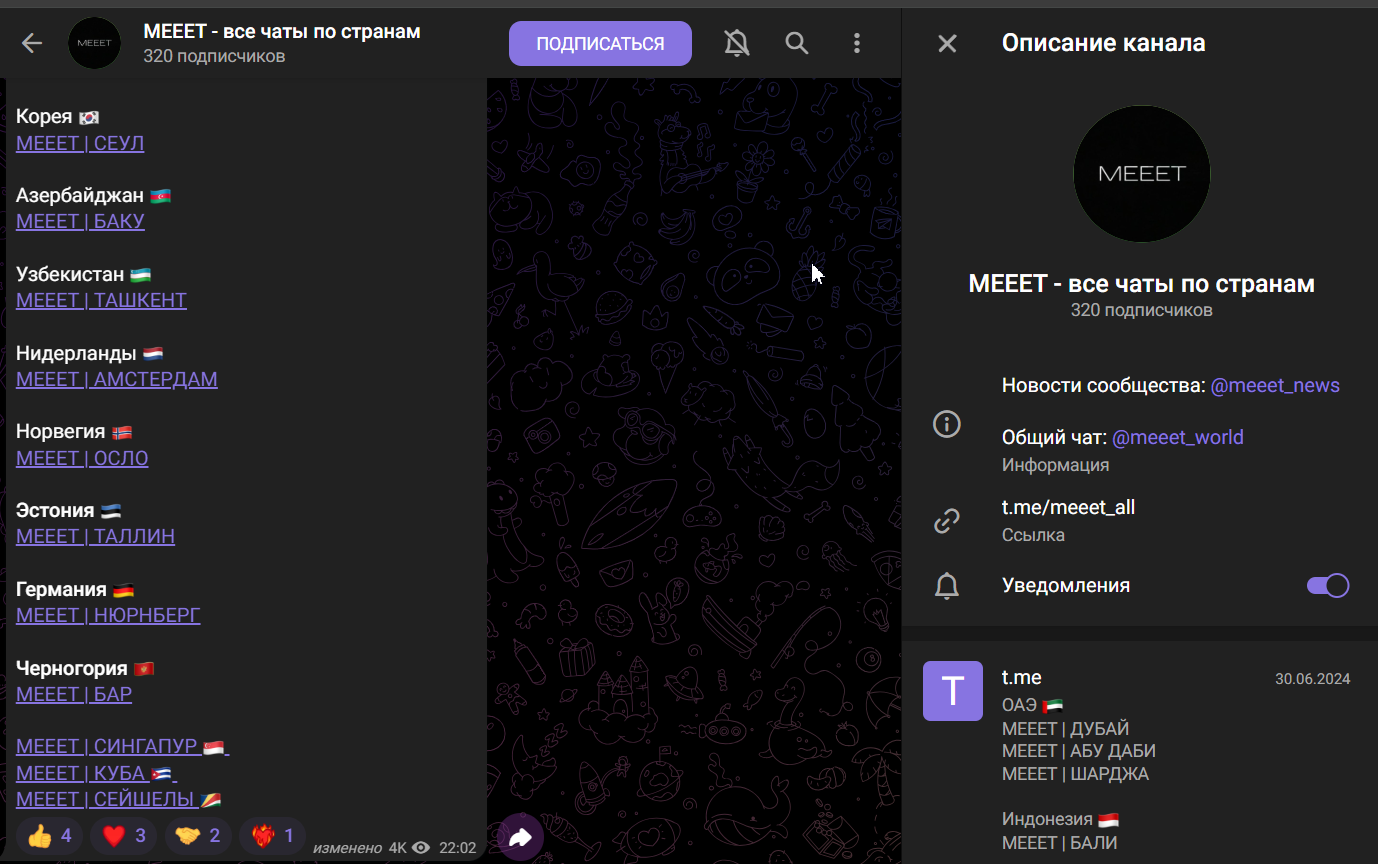Click the Уведомления label
The width and height of the screenshot is (1378, 864).
(1066, 586)
